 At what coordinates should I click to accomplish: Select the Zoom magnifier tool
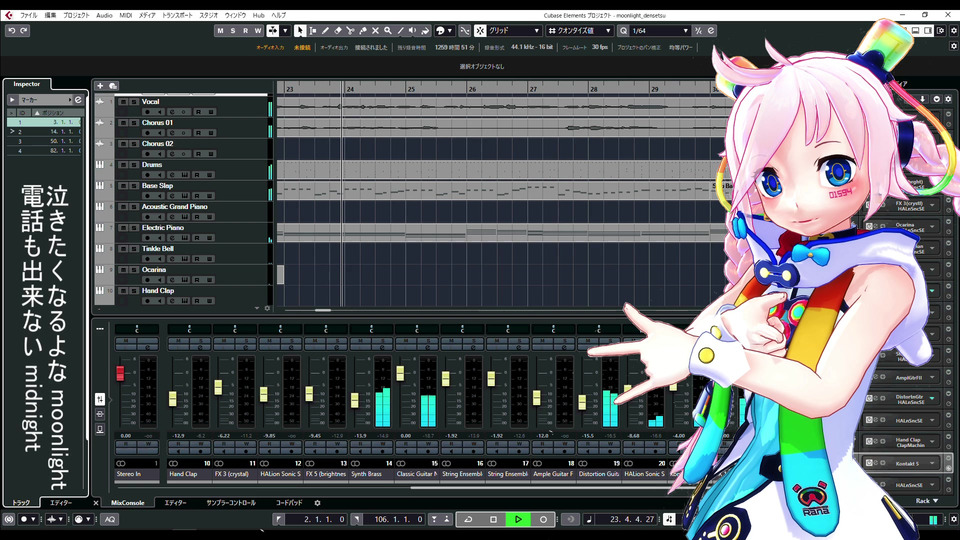388,31
